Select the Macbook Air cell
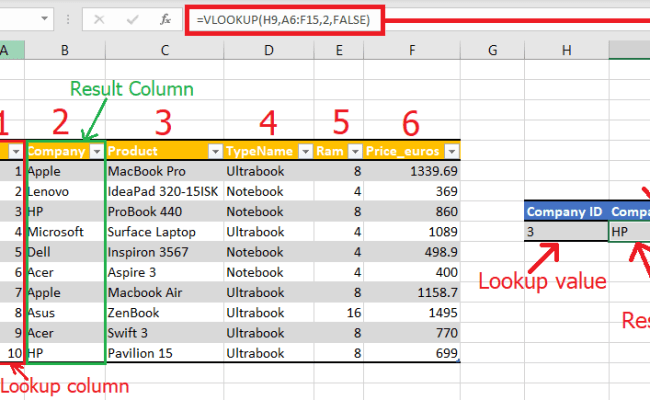The height and width of the screenshot is (400, 650). coord(165,293)
